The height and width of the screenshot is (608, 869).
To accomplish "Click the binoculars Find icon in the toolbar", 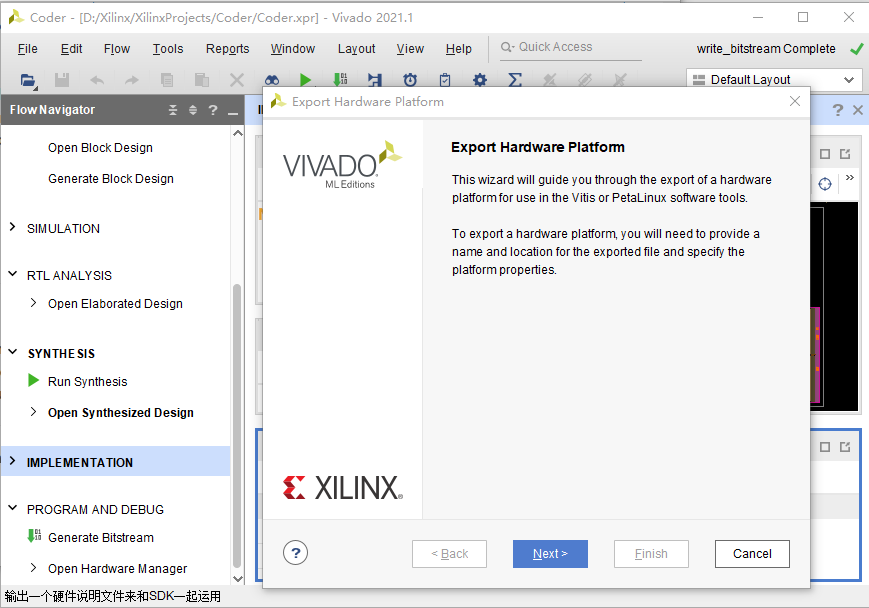I will tap(272, 80).
